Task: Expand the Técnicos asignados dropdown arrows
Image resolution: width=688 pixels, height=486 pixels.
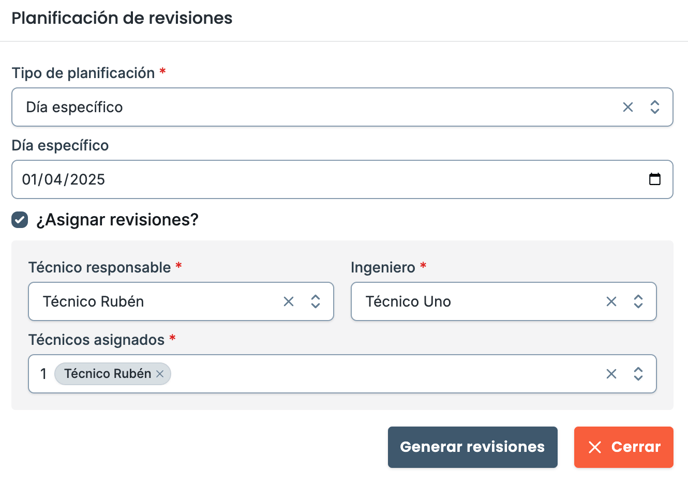Action: tap(638, 374)
